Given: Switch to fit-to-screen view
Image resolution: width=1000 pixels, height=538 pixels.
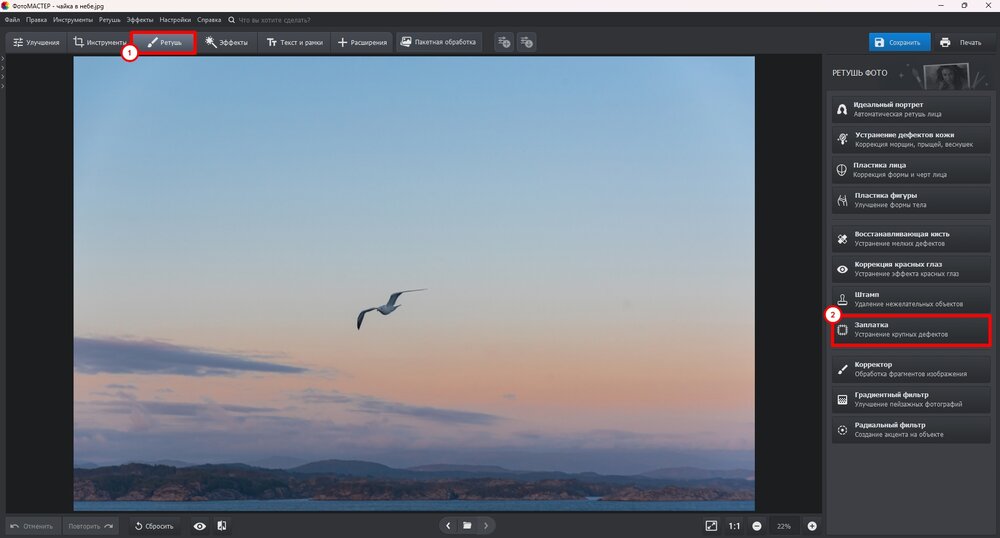Looking at the screenshot, I should coord(711,526).
